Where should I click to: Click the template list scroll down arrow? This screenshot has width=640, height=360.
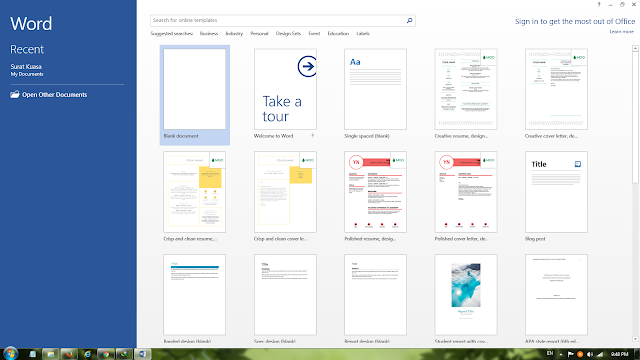coord(635,339)
